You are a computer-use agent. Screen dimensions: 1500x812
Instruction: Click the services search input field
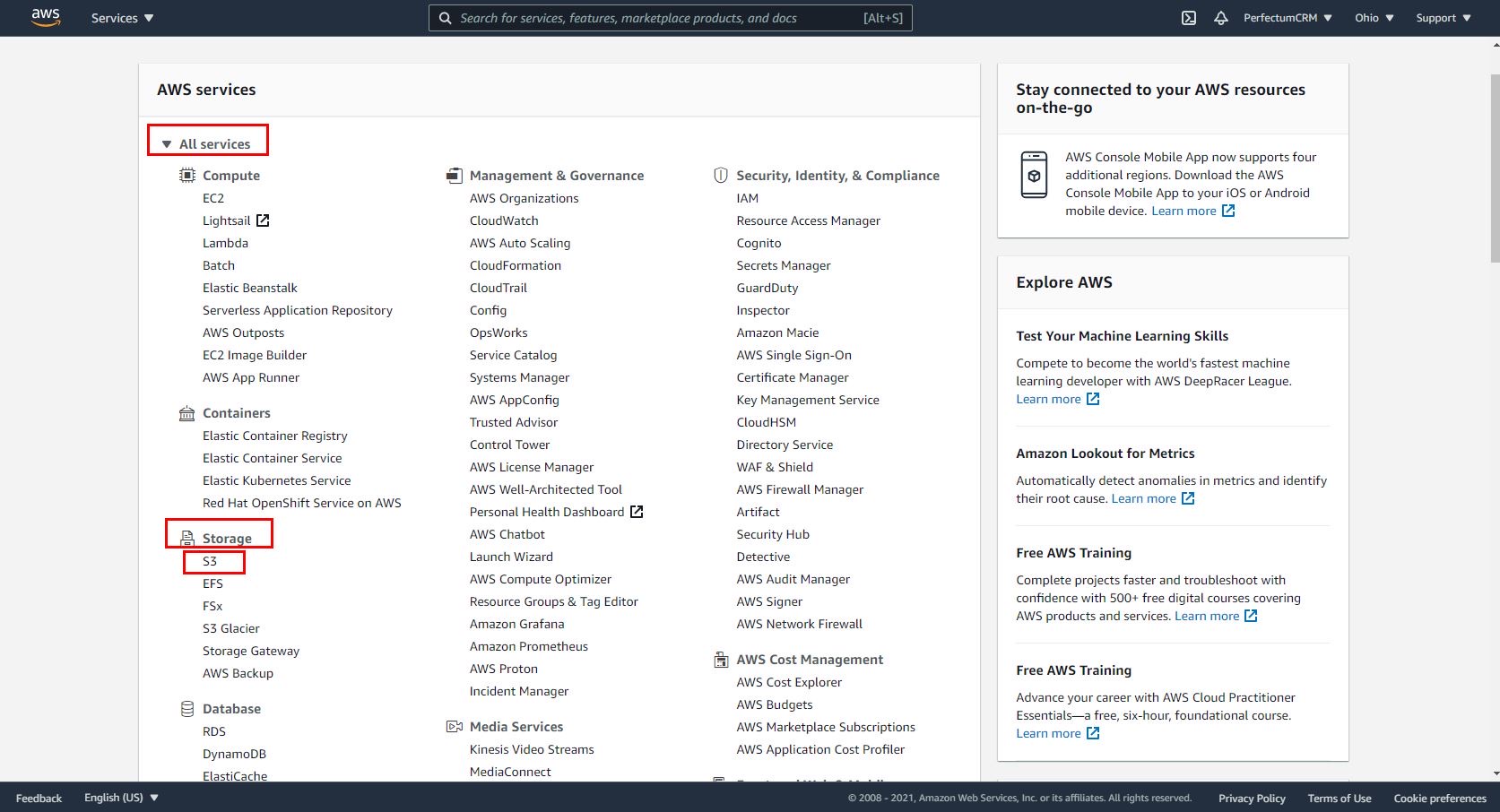tap(671, 18)
